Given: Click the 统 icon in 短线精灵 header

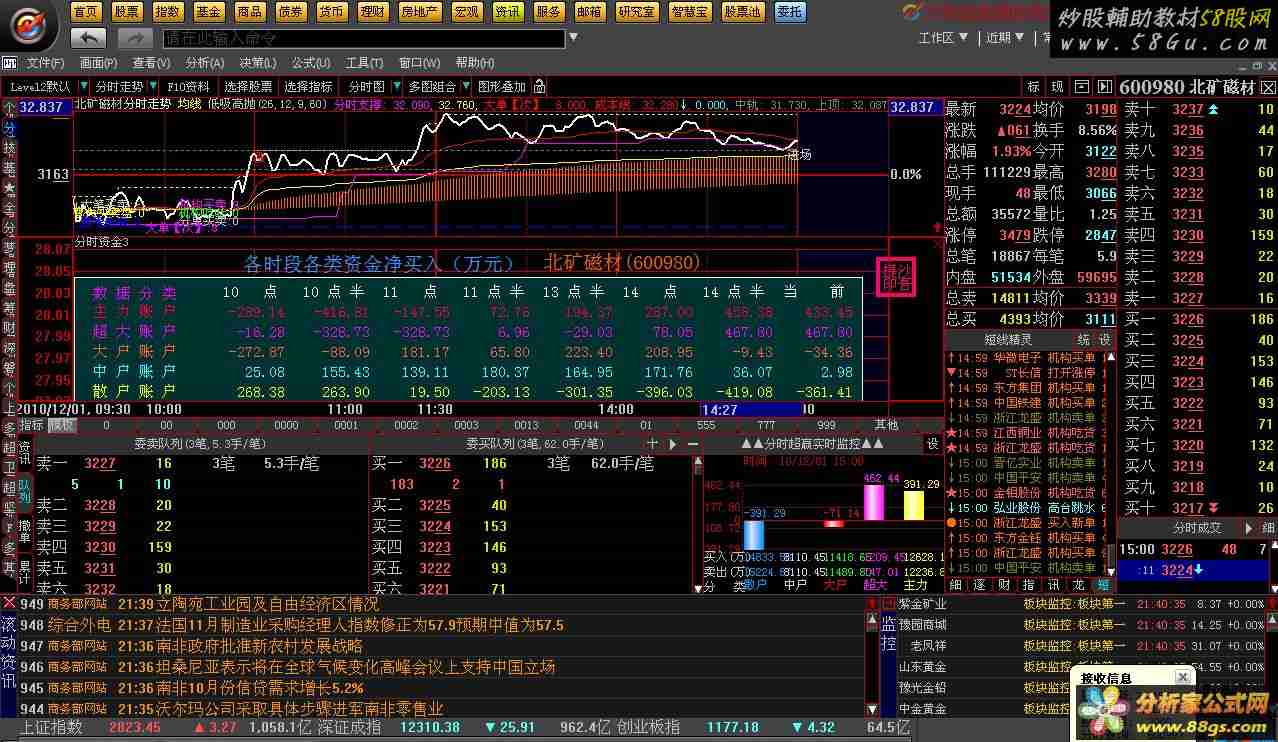Looking at the screenshot, I should (1084, 340).
